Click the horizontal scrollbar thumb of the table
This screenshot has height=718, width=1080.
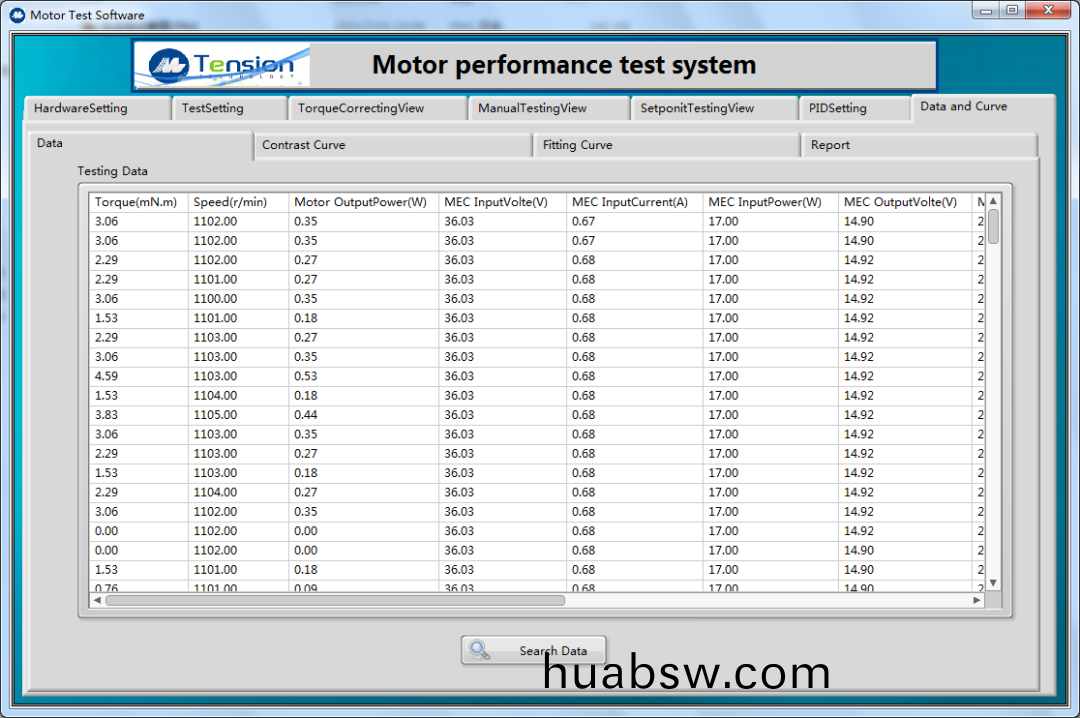click(335, 601)
